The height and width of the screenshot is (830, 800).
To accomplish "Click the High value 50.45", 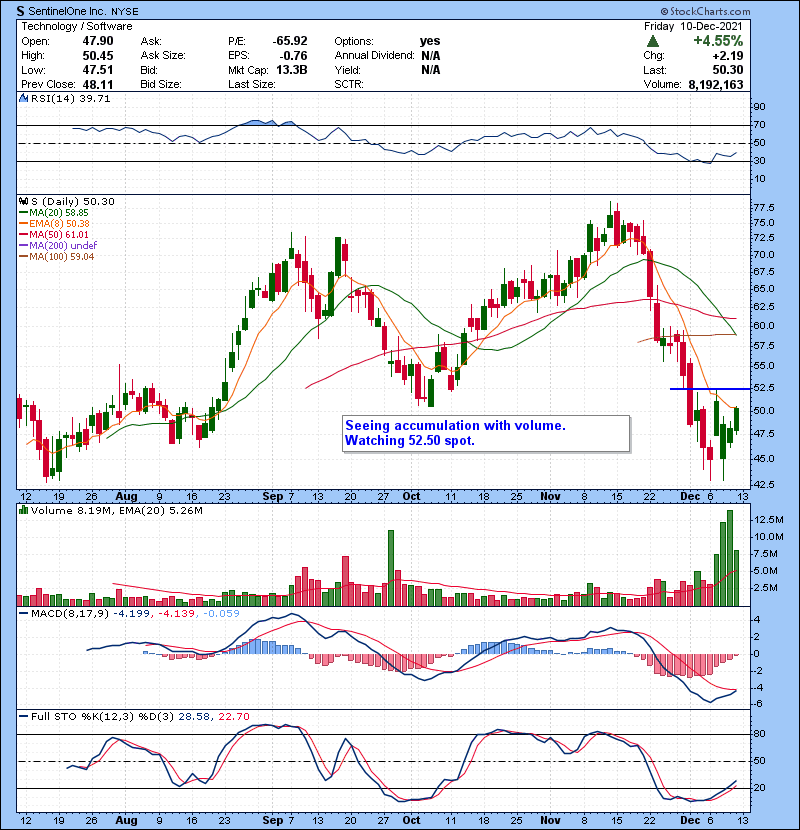I will 98,56.
